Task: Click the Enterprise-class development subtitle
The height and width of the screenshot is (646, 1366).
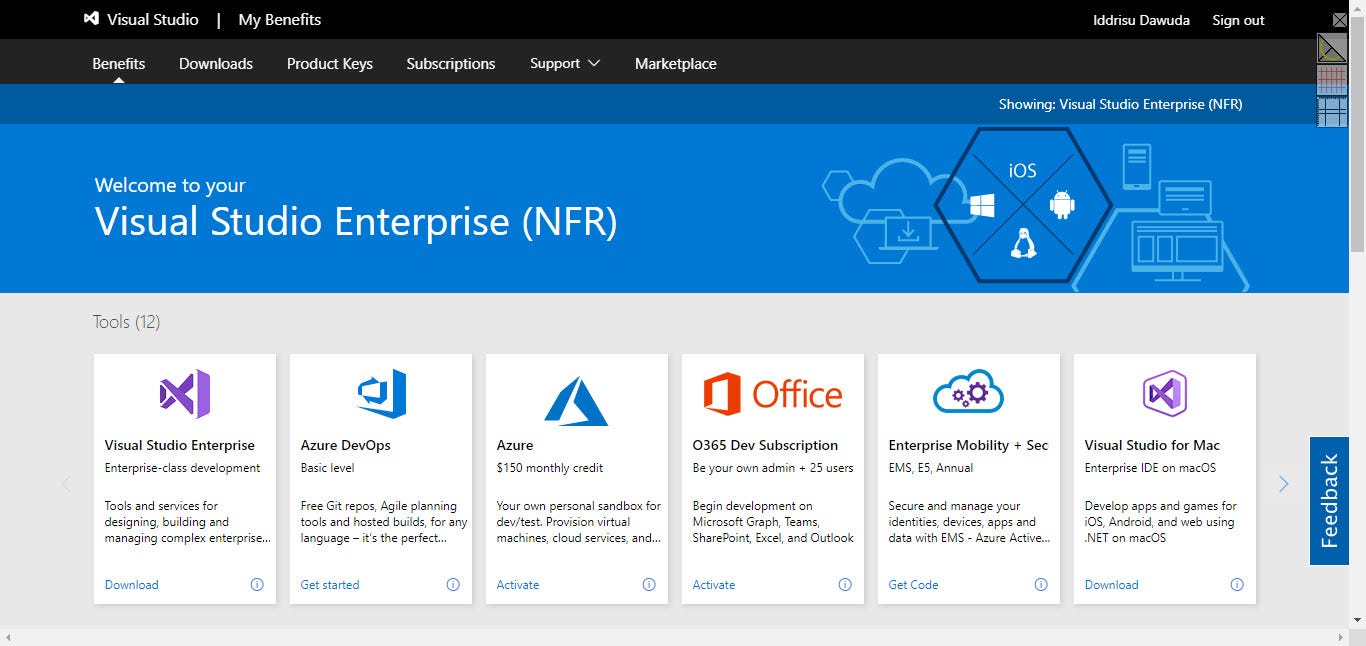Action: (183, 468)
